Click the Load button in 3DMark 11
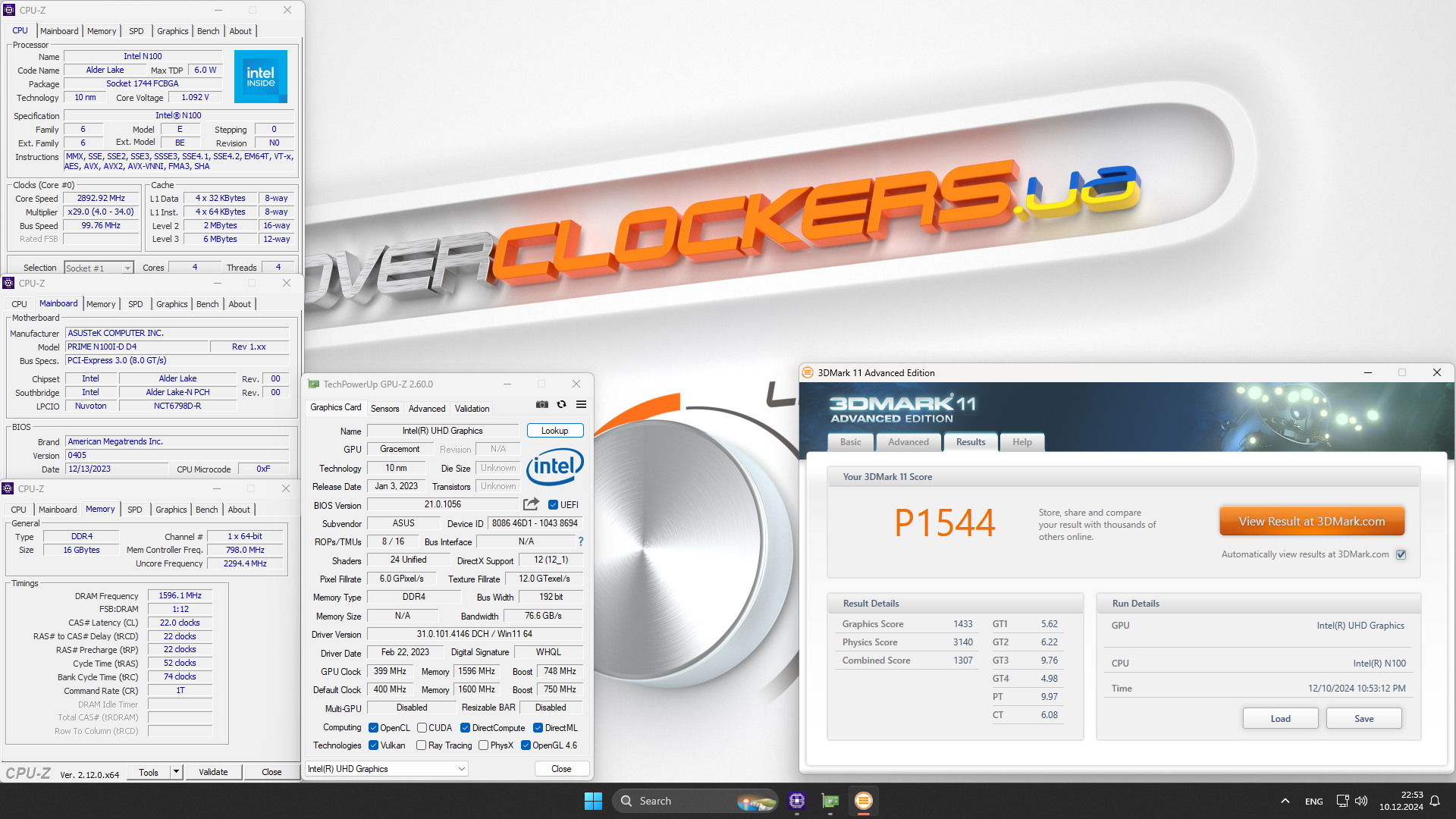The image size is (1456, 819). coord(1280,719)
